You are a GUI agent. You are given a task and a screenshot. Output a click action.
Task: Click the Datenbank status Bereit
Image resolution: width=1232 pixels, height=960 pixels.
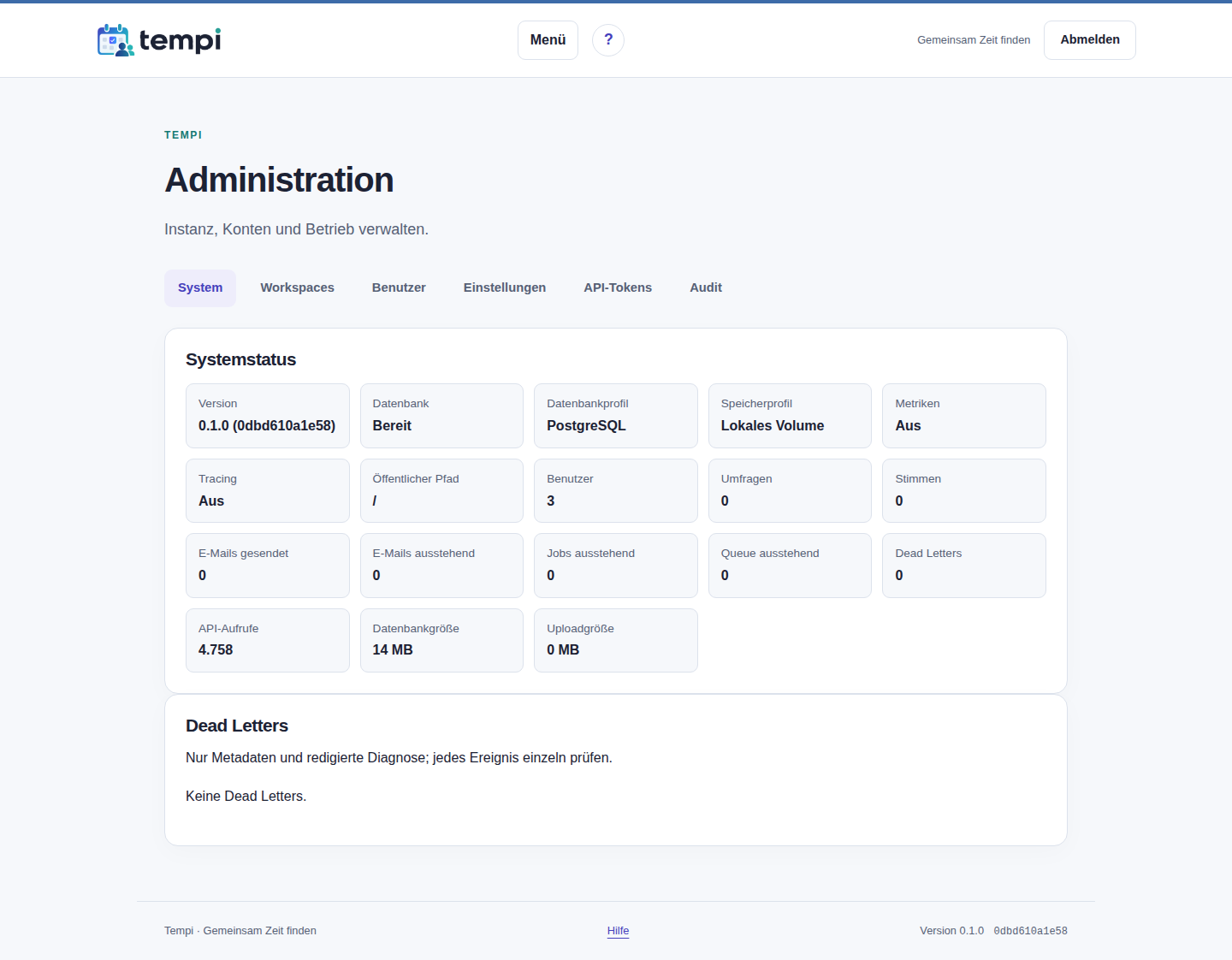392,426
